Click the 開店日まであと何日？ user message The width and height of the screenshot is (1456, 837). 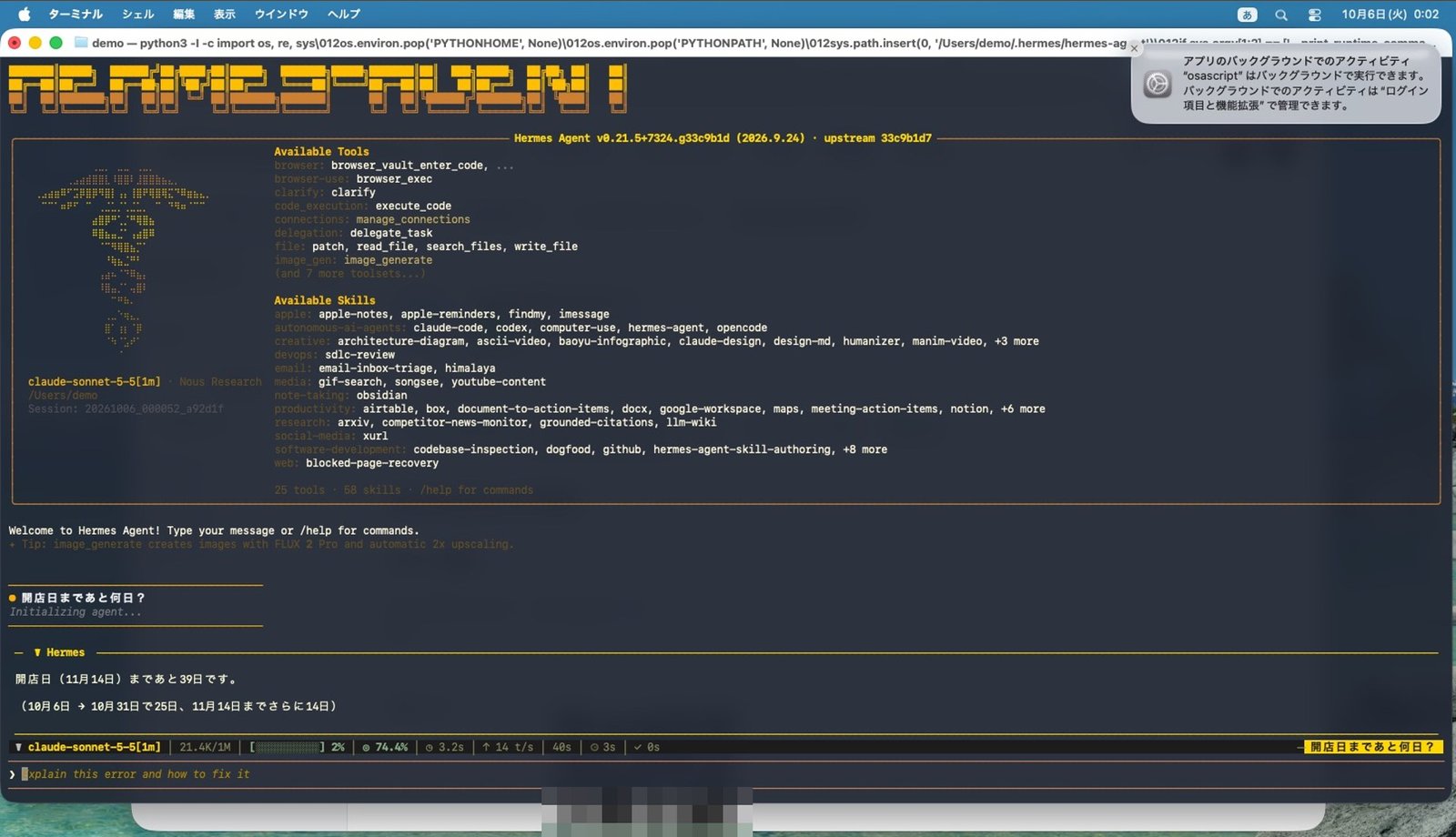tap(83, 598)
